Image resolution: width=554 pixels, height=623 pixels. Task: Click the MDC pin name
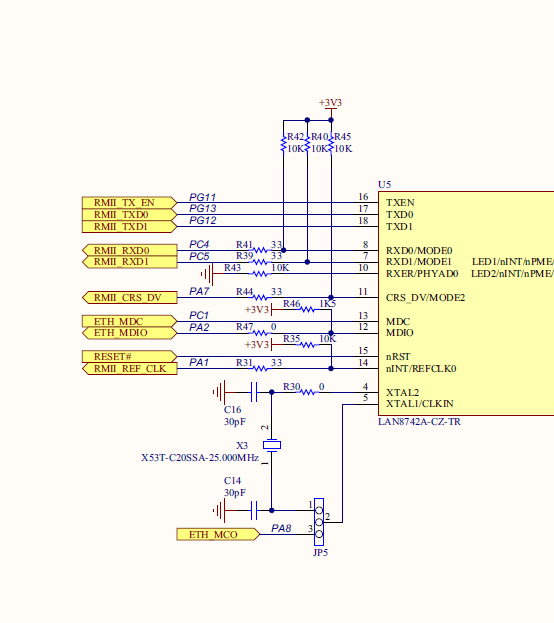(398, 321)
